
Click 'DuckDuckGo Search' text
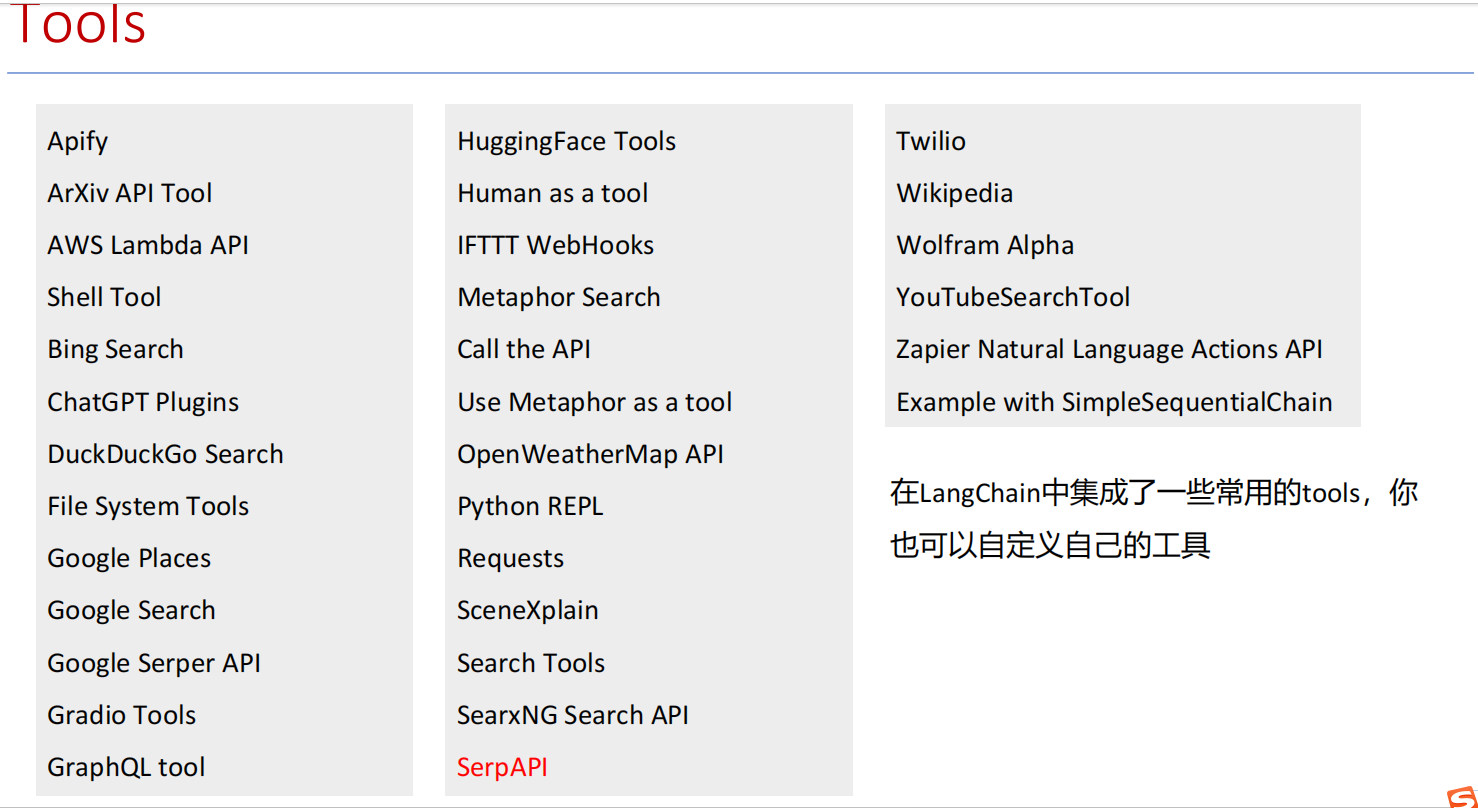coord(165,454)
